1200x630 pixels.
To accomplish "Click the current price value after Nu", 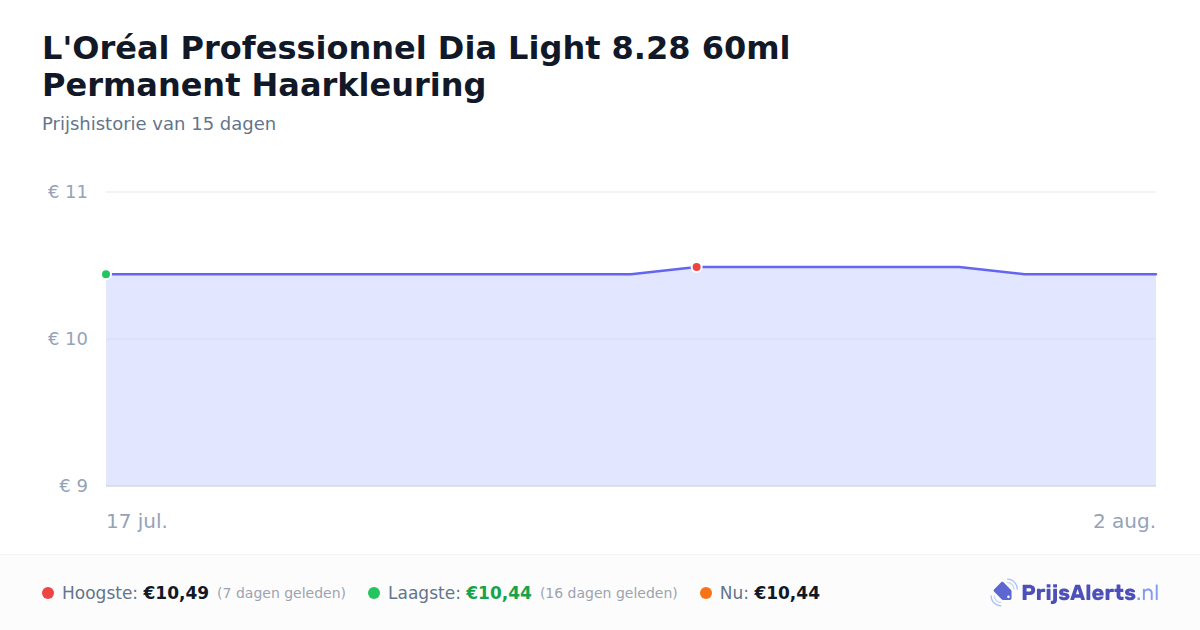I will [787, 593].
